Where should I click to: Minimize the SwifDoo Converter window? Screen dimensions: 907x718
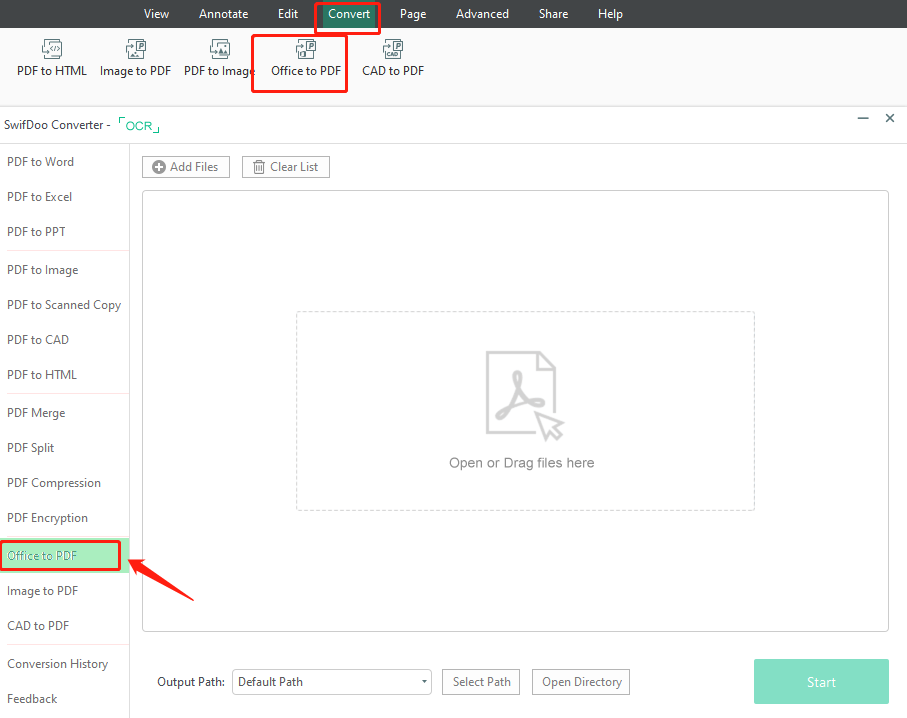(x=863, y=118)
